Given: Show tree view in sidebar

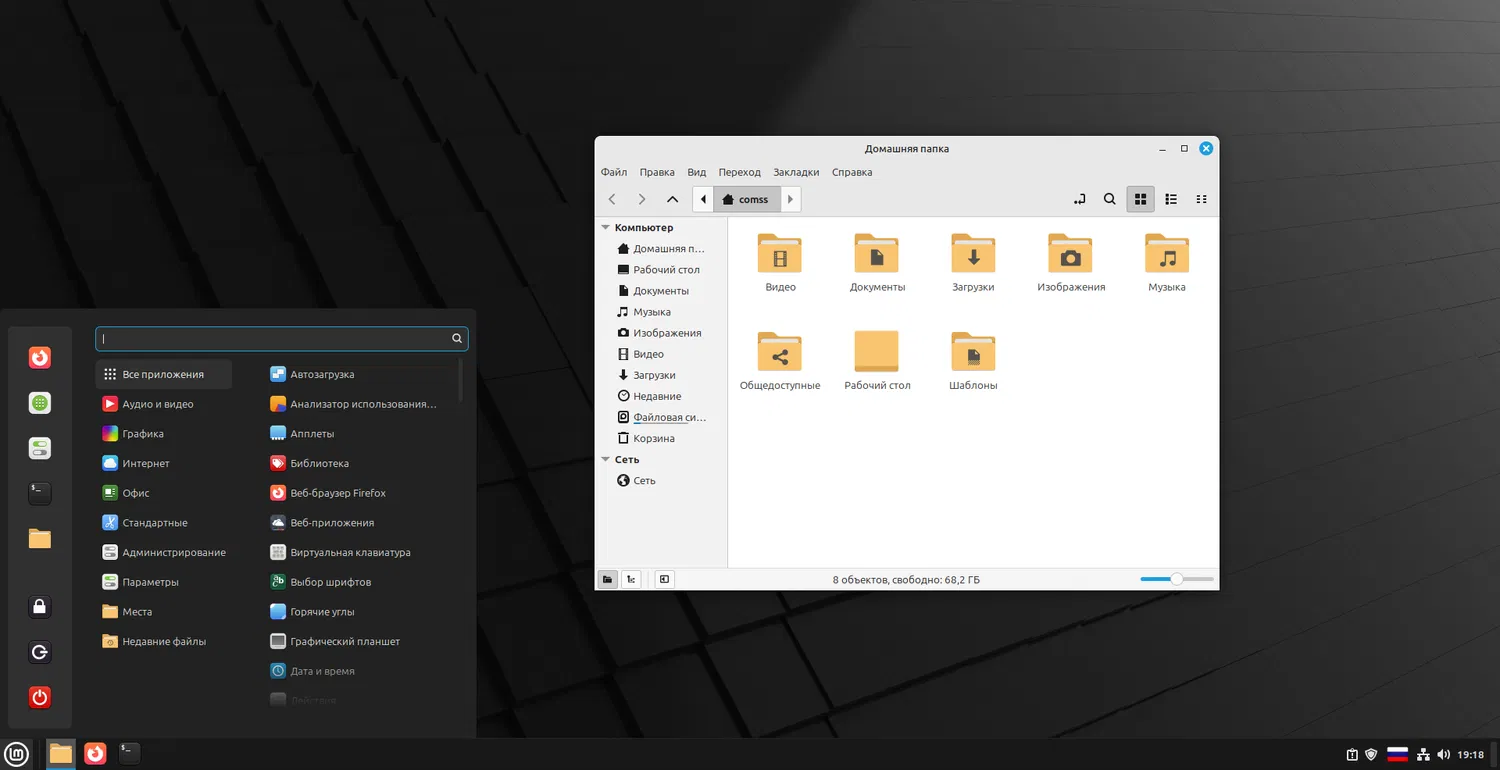Looking at the screenshot, I should tap(631, 579).
